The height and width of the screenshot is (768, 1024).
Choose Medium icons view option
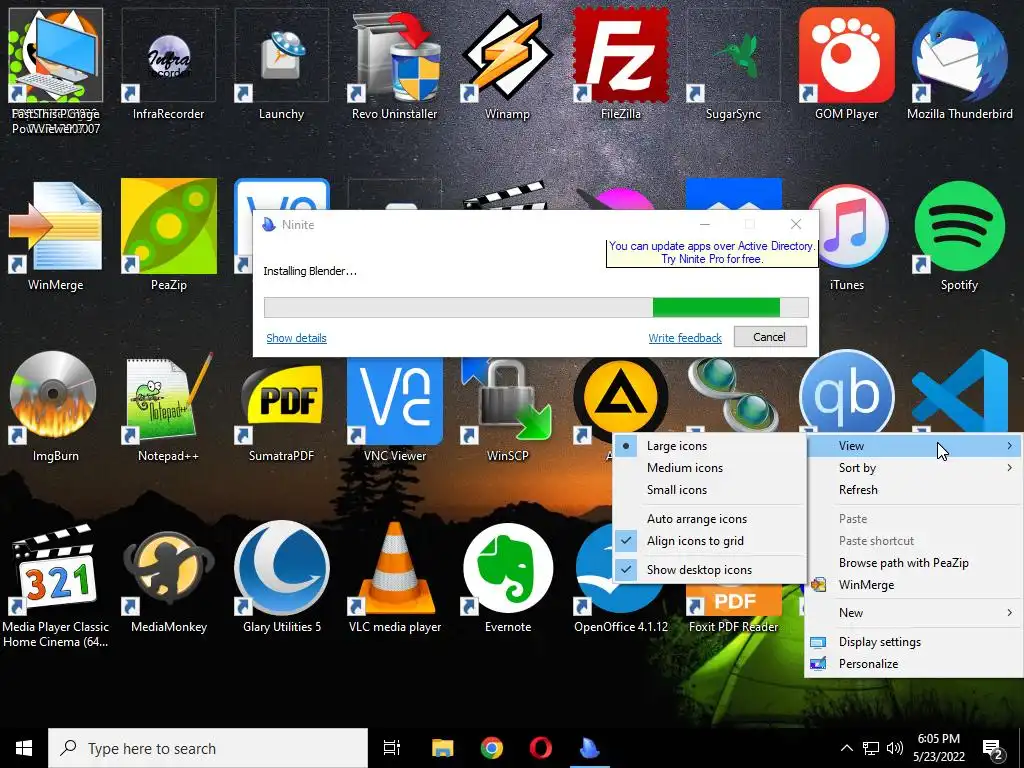click(710, 468)
